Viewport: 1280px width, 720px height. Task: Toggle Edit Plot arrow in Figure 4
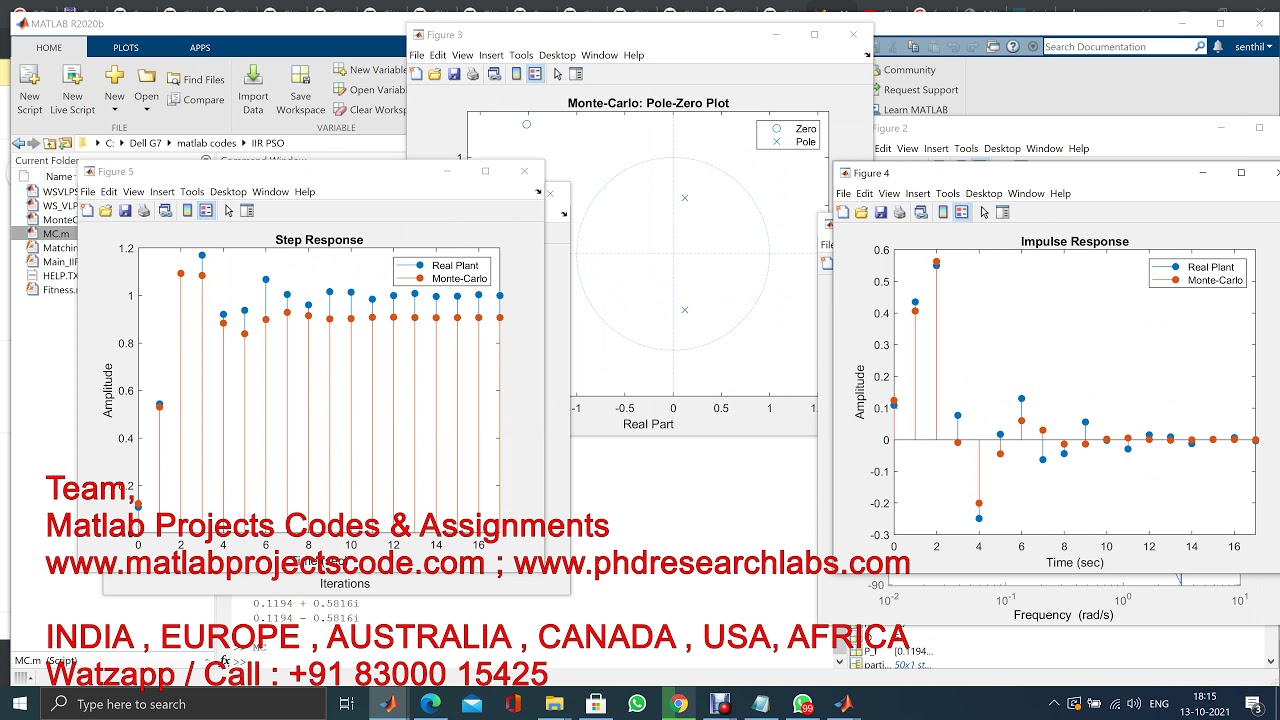(x=985, y=213)
